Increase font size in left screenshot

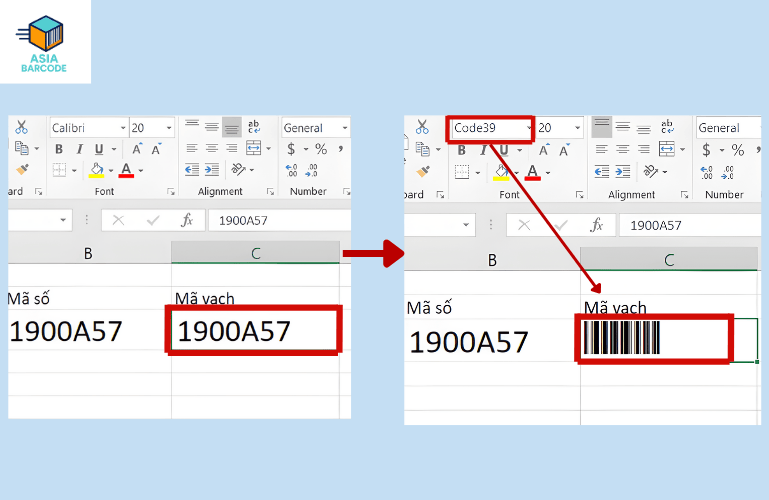coord(137,149)
